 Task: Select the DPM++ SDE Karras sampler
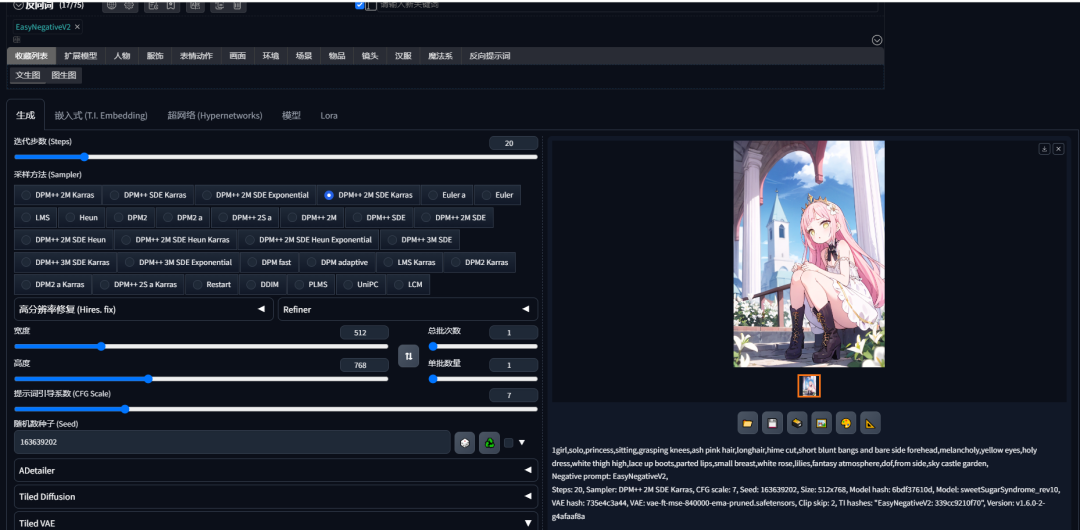click(x=148, y=195)
